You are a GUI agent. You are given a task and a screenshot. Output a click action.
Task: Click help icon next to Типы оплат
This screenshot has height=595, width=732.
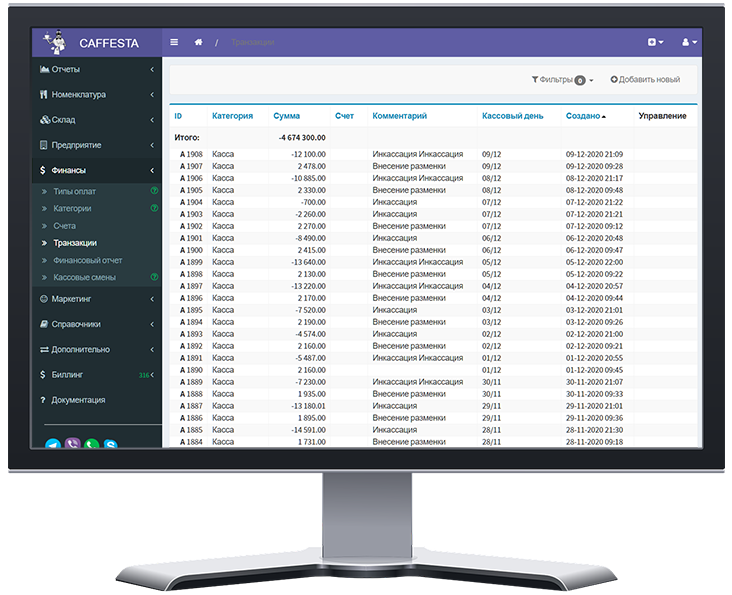154,190
